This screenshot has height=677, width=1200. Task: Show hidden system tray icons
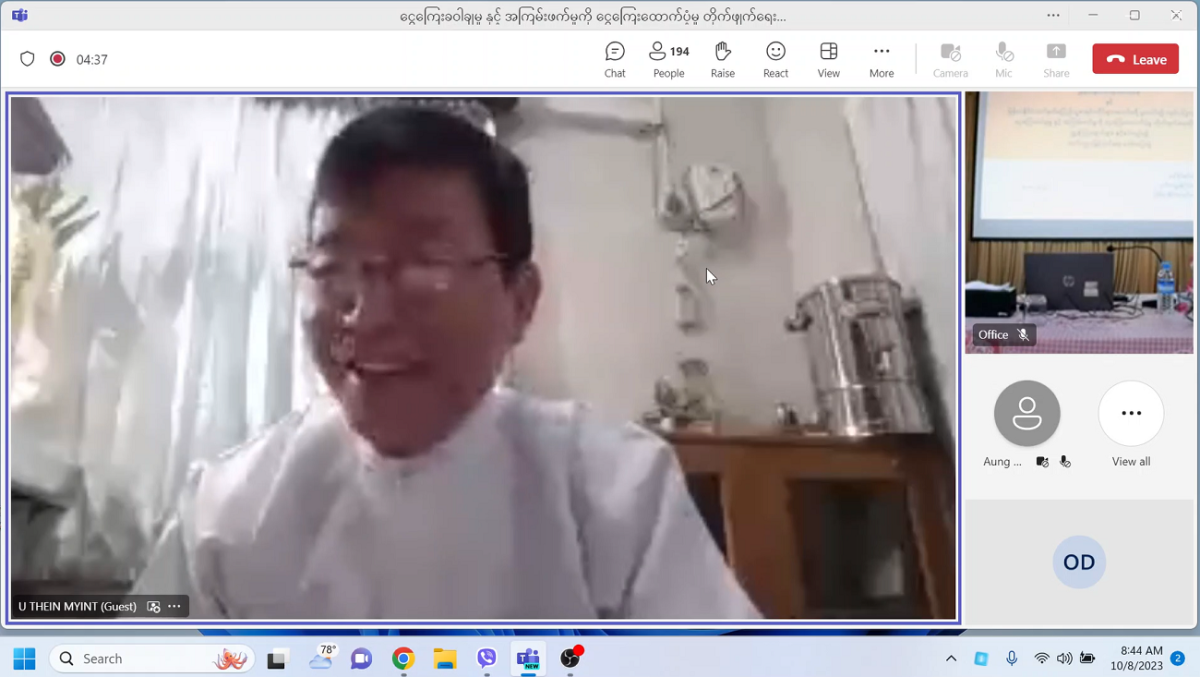[951, 658]
